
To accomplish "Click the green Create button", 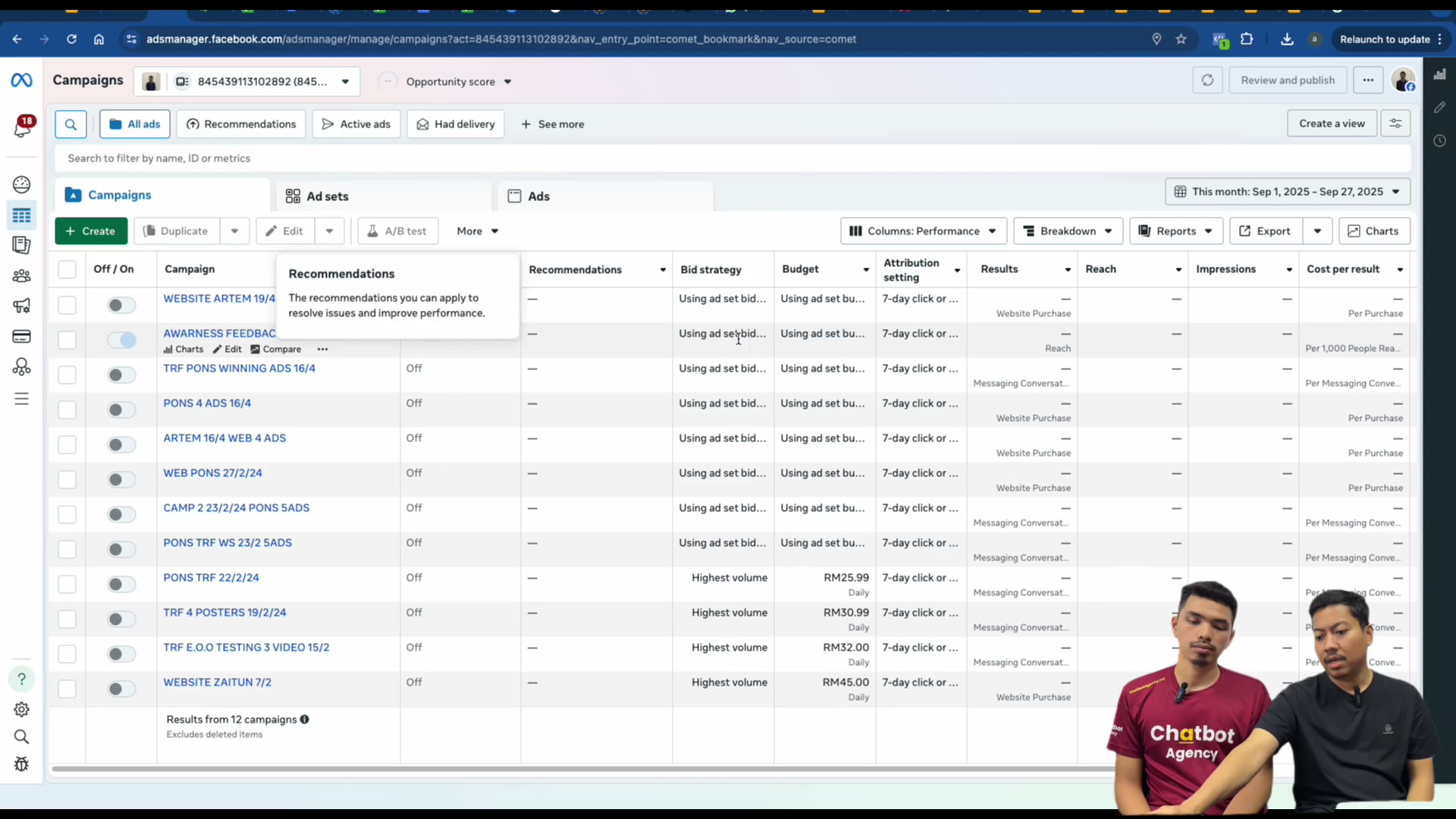I will tap(91, 231).
